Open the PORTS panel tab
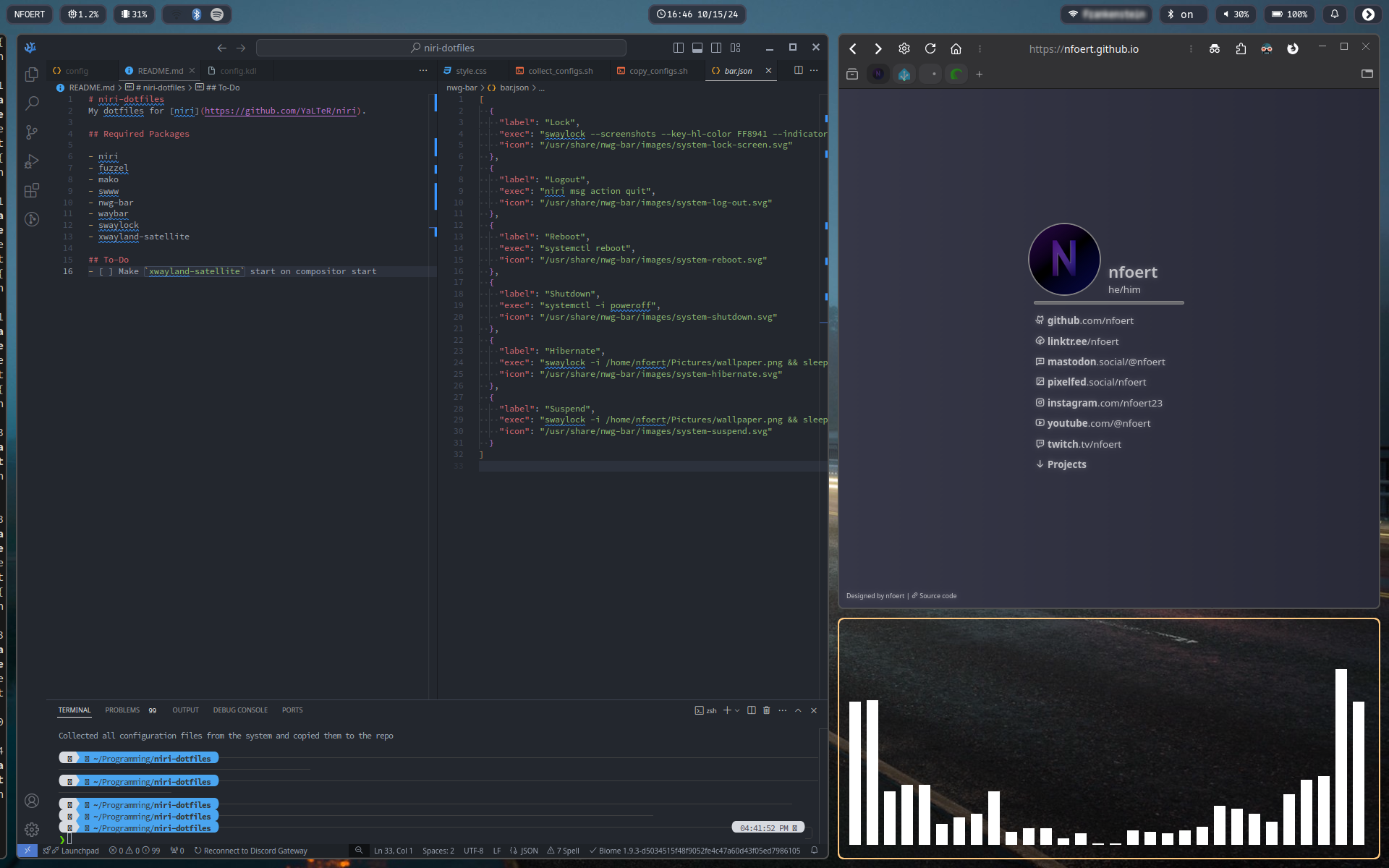The height and width of the screenshot is (868, 1389). click(x=292, y=710)
